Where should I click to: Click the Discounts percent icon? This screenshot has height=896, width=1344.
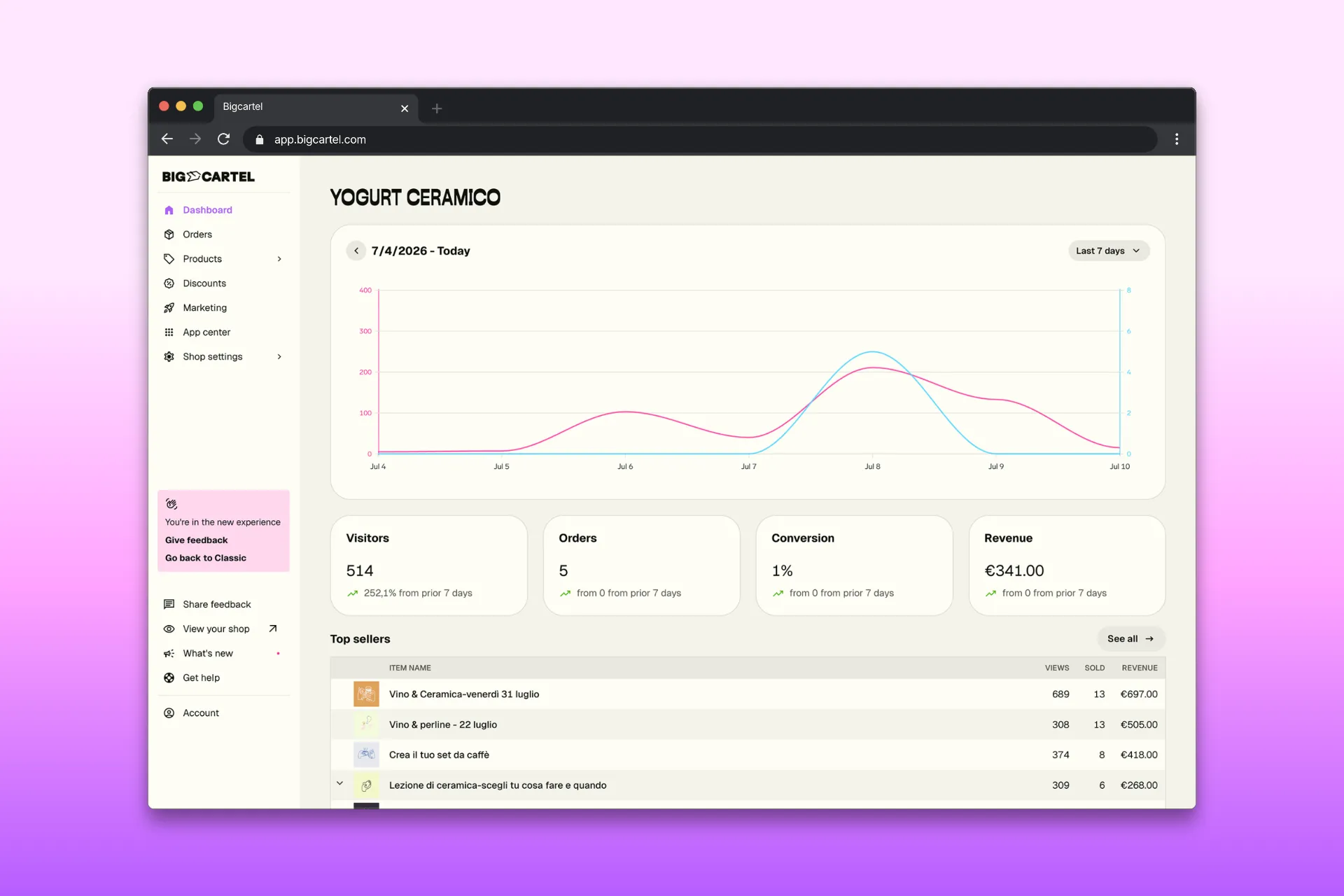[x=169, y=283]
